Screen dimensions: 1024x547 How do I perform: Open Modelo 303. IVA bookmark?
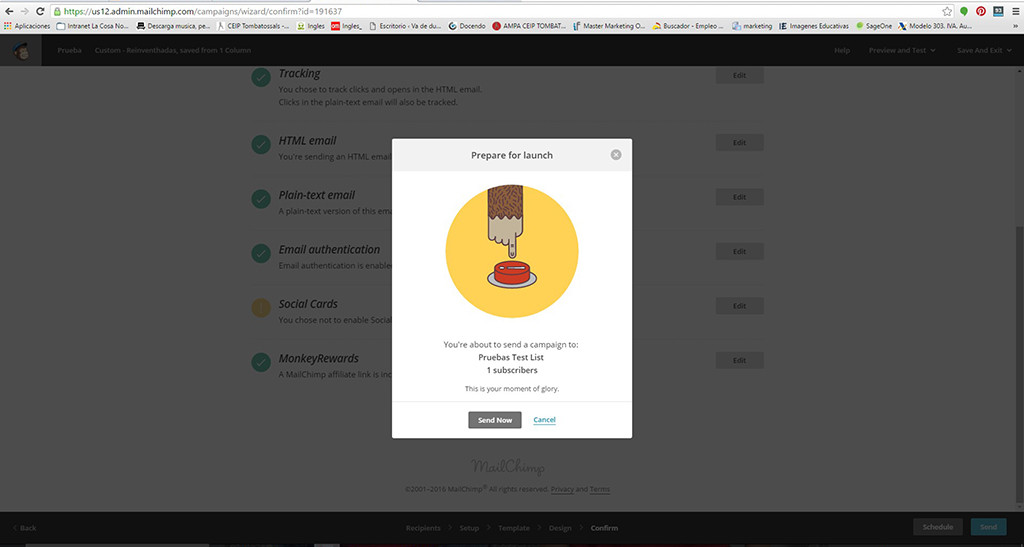click(935, 26)
